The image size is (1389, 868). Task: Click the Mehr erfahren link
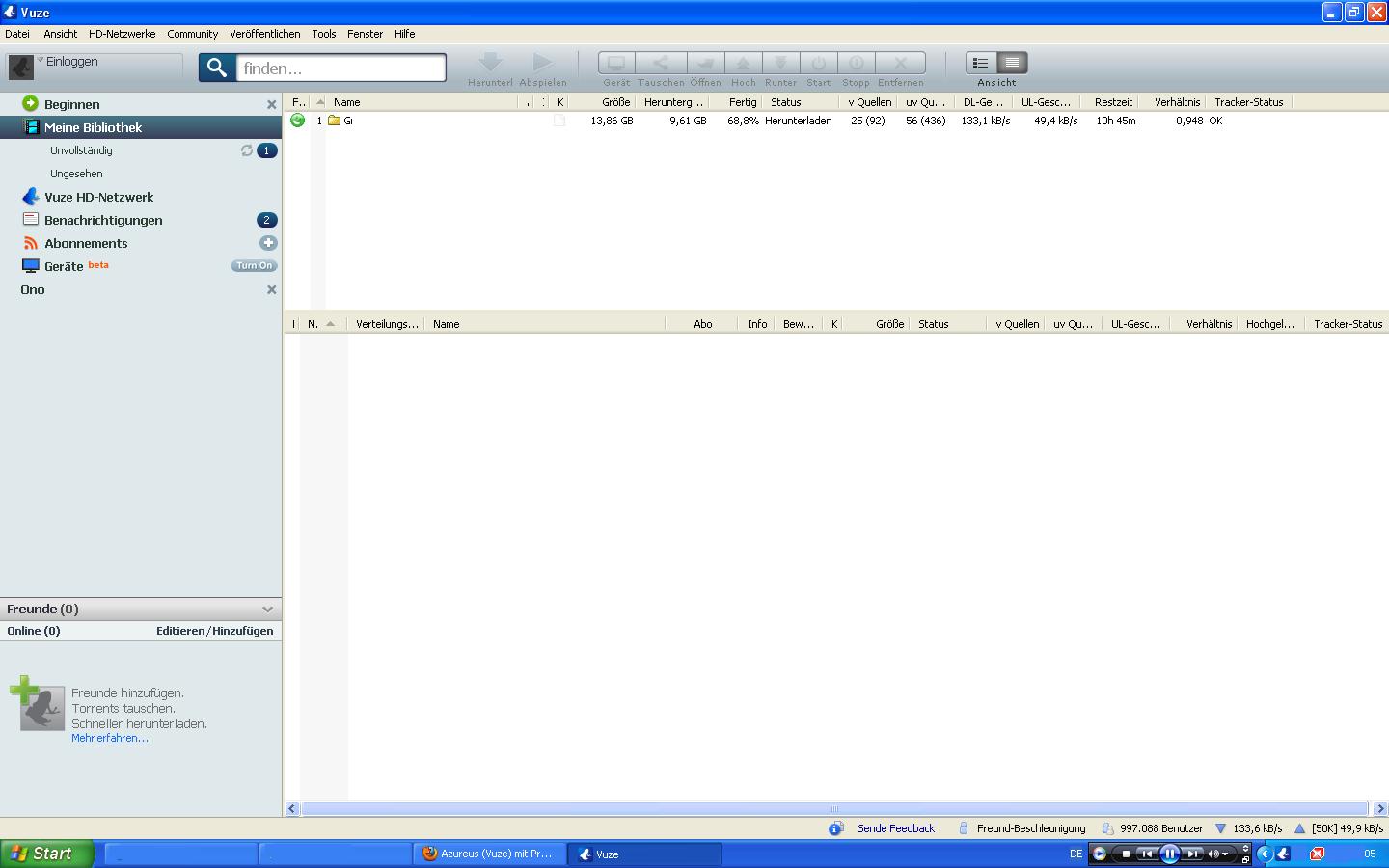(x=110, y=738)
